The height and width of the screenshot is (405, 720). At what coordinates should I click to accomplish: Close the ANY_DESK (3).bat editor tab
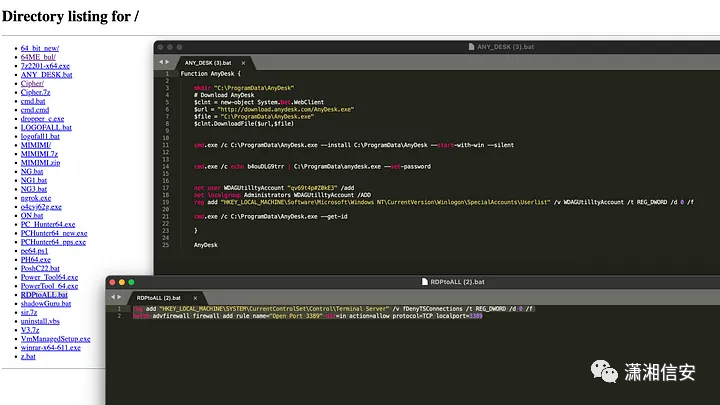point(243,63)
